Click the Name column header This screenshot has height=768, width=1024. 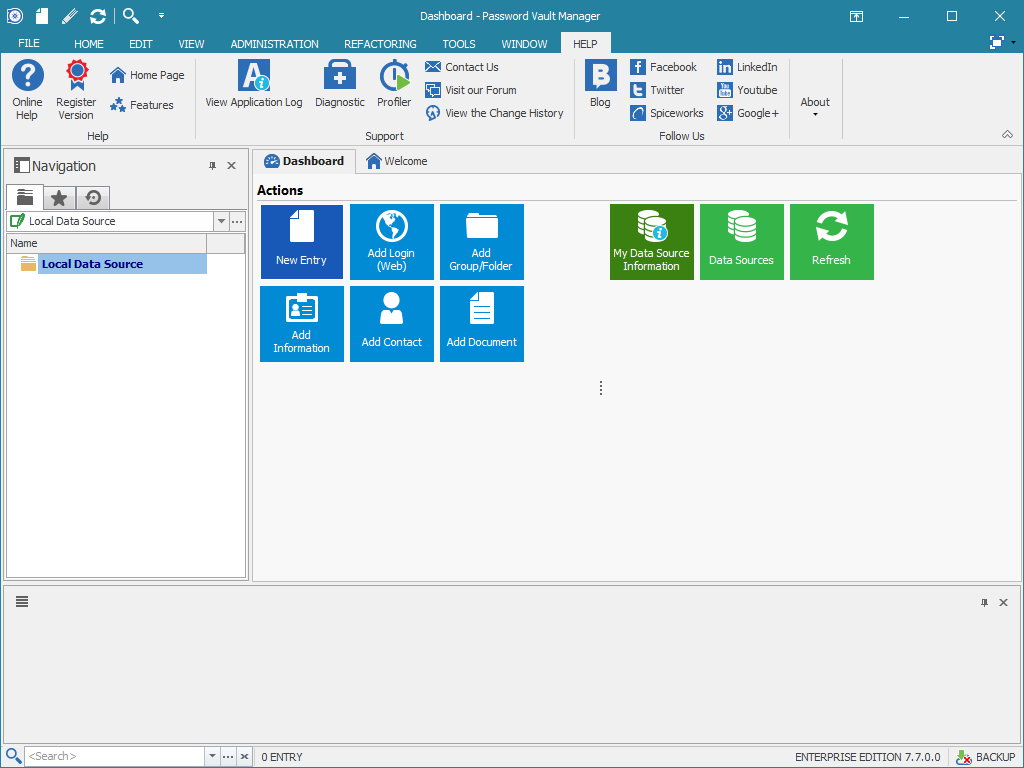tap(106, 243)
